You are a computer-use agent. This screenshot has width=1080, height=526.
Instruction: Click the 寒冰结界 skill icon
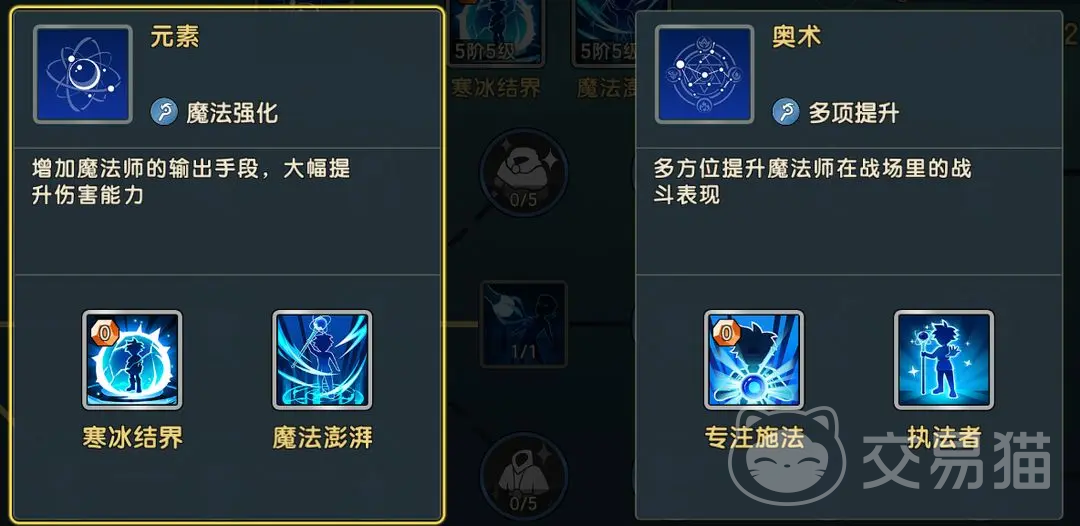tap(132, 359)
